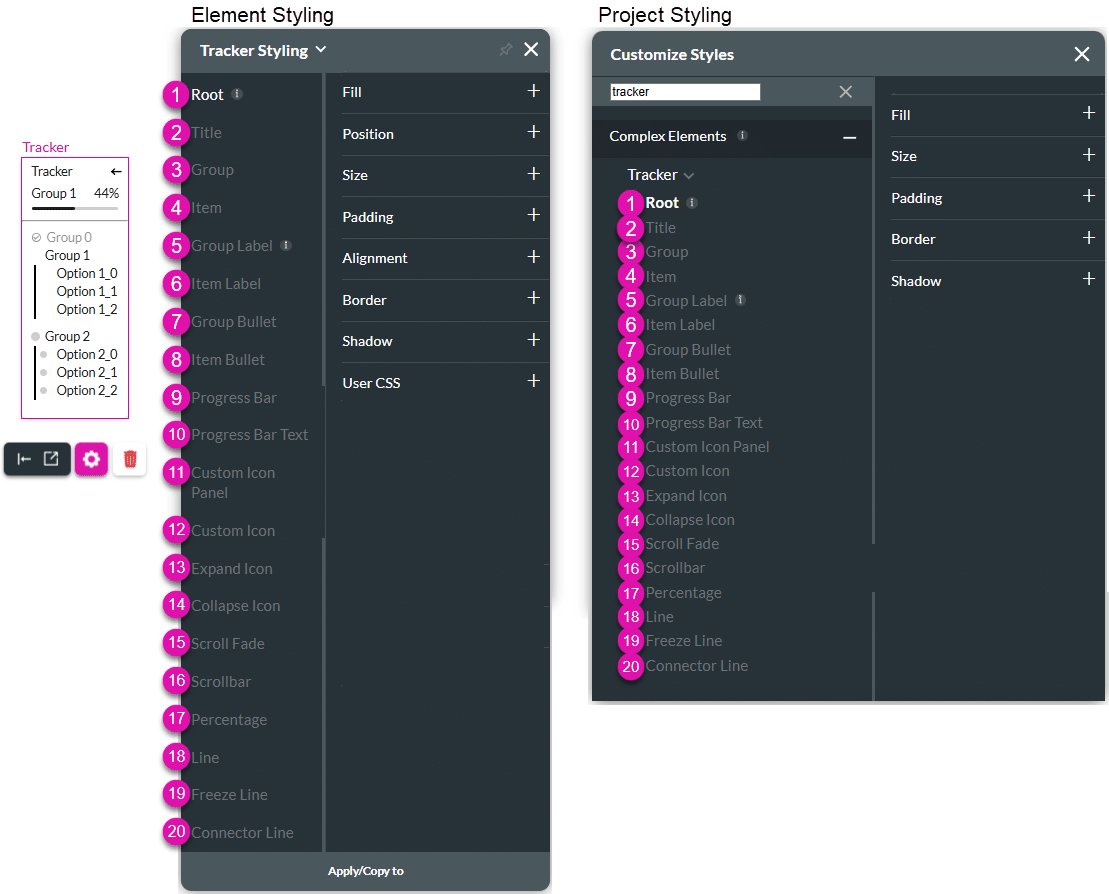The height and width of the screenshot is (894, 1109).
Task: Click the info icon beside Root in Tracker Styling
Action: click(x=237, y=94)
